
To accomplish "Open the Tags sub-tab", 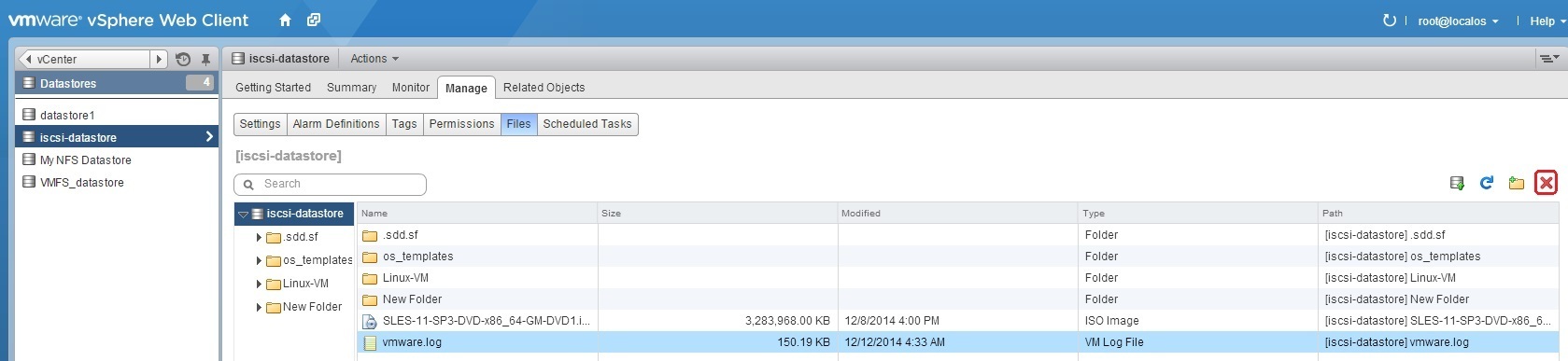I will click(404, 124).
